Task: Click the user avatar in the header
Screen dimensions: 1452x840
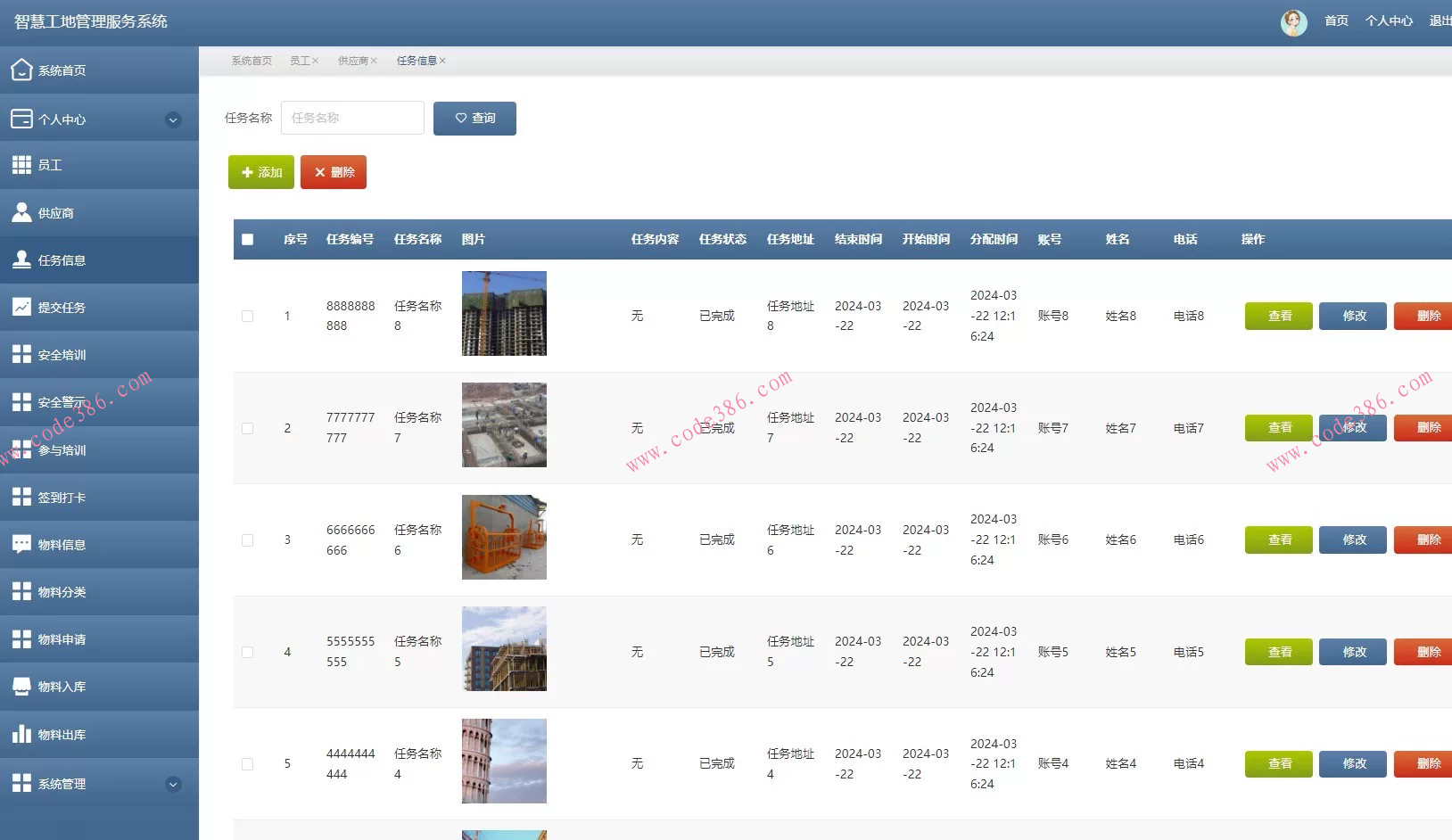Action: 1293,22
